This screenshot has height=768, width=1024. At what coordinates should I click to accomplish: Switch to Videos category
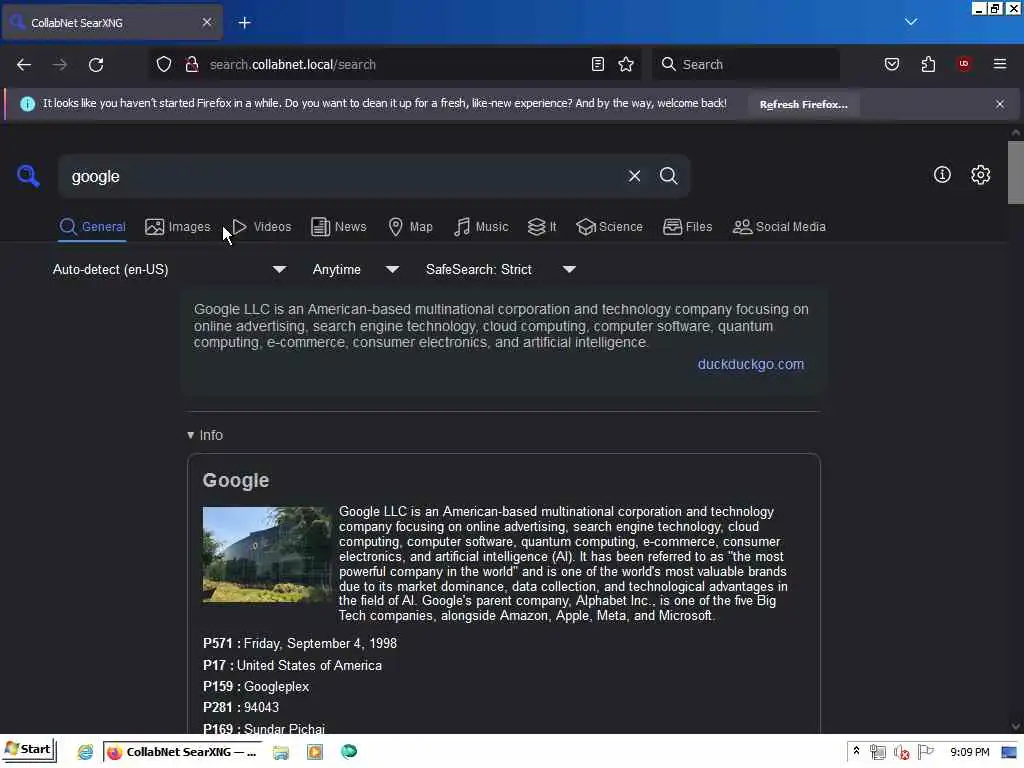coord(262,227)
